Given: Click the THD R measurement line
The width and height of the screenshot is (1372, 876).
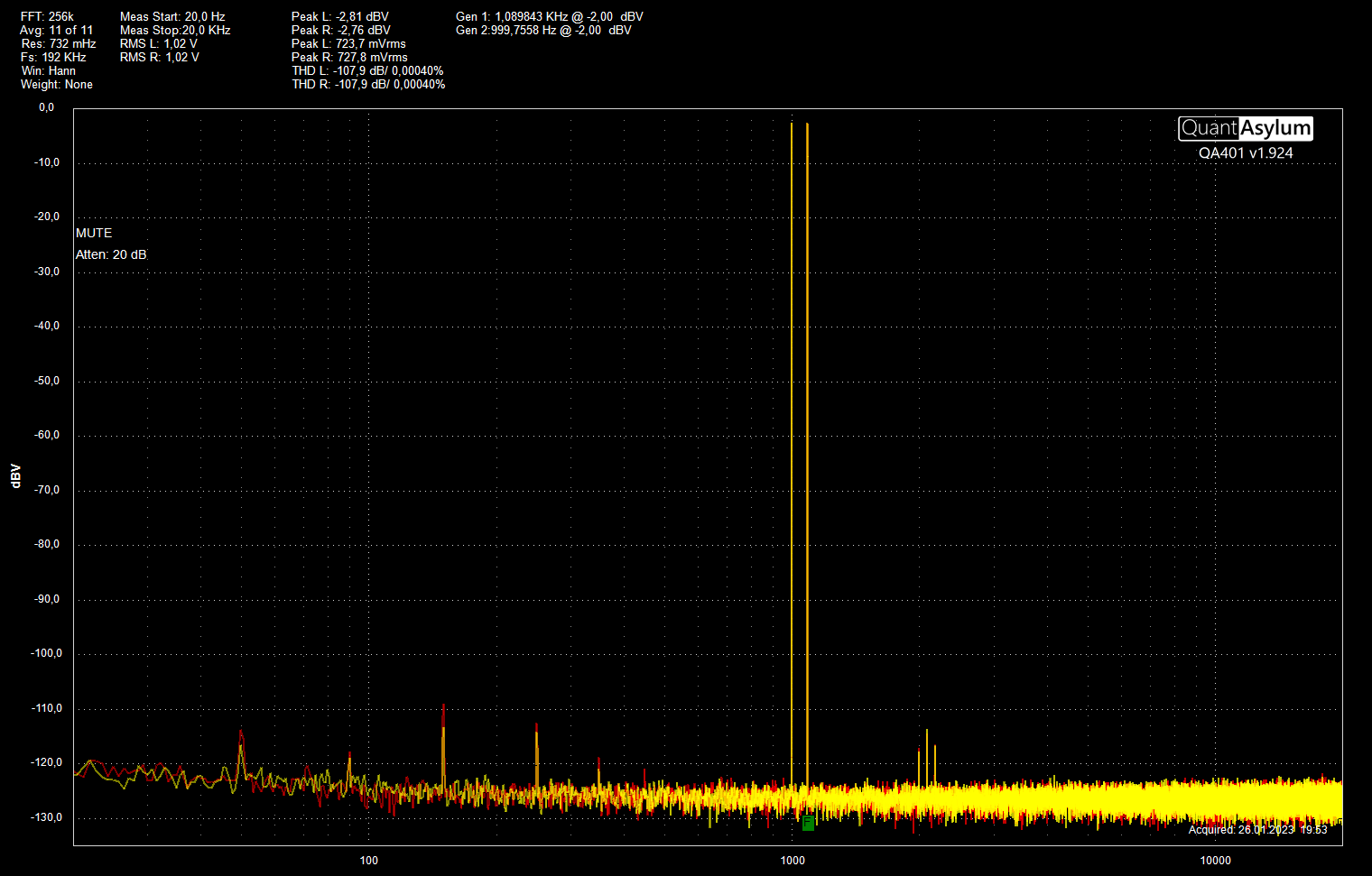Looking at the screenshot, I should point(368,84).
